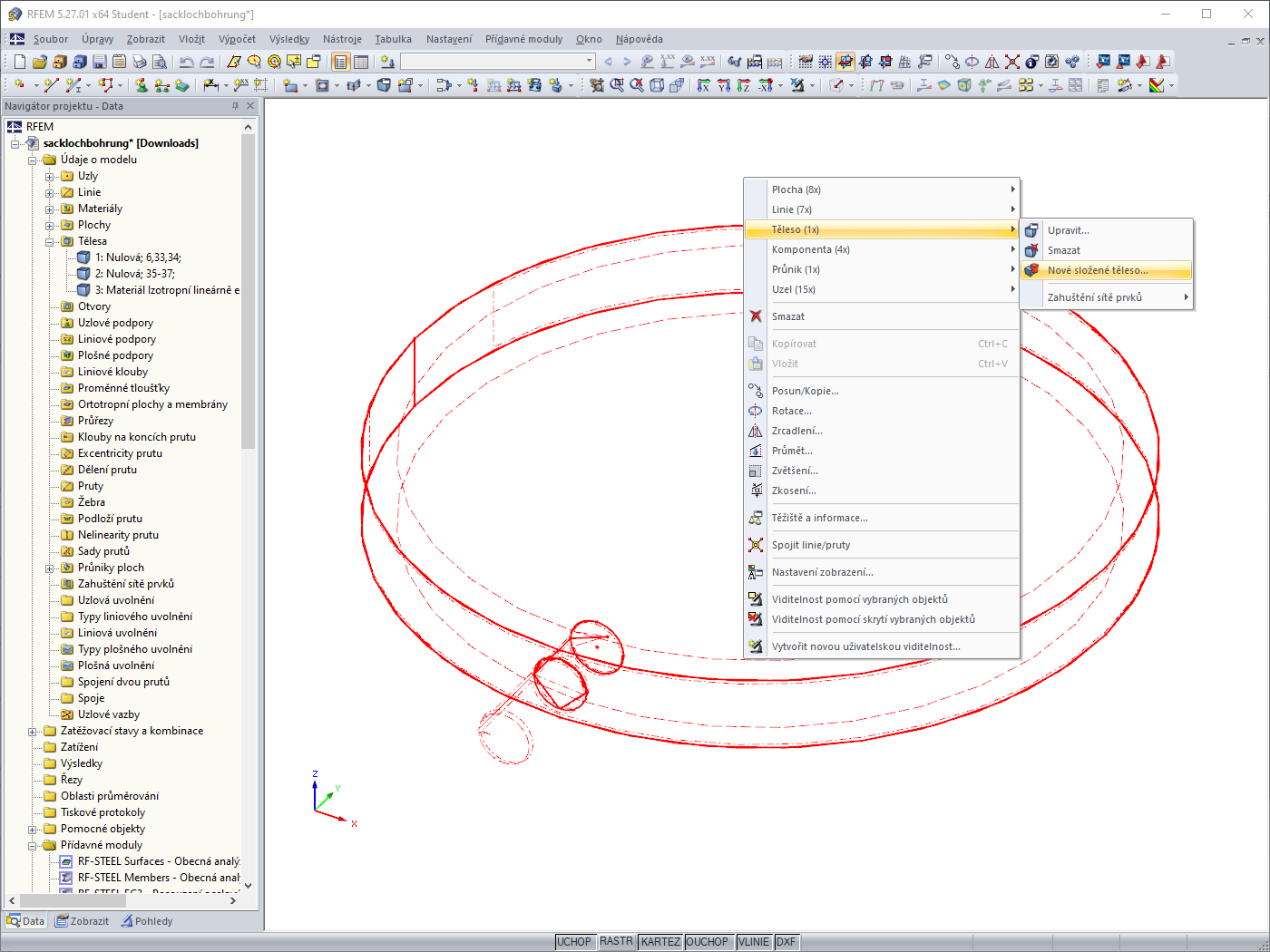Viewport: 1270px width, 952px height.
Task: Choose 'Smazat' in the Těleso submenu
Action: 1107,250
